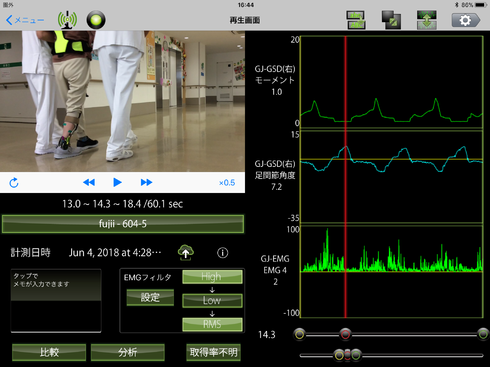Tap the vertical graph scale arrows icon
This screenshot has height=367, width=490.
coord(427,20)
